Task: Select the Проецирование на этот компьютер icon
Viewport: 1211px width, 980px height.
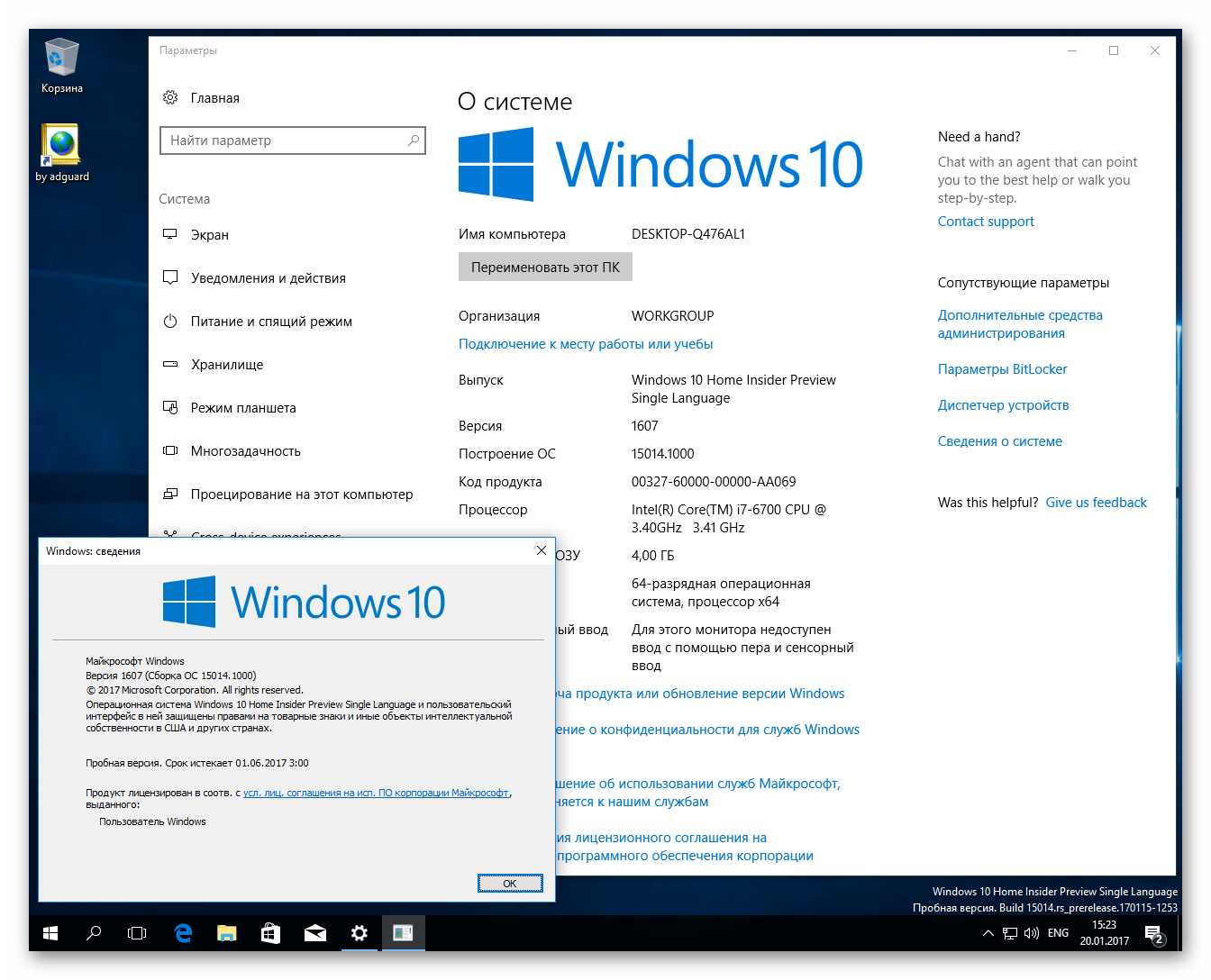Action: tap(170, 494)
